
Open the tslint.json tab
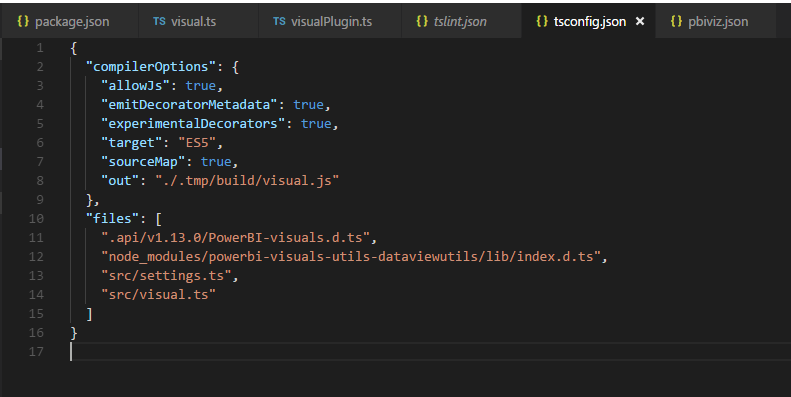461,21
